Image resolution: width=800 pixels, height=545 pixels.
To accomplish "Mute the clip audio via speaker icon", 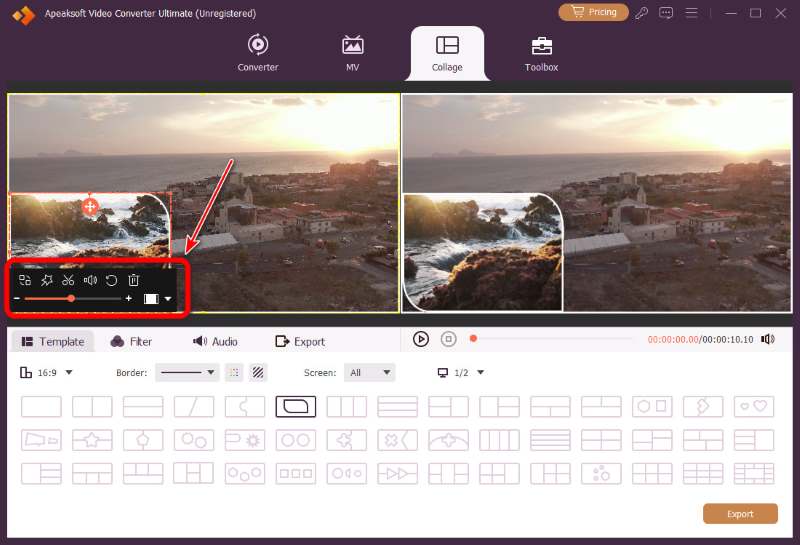I will tap(90, 280).
